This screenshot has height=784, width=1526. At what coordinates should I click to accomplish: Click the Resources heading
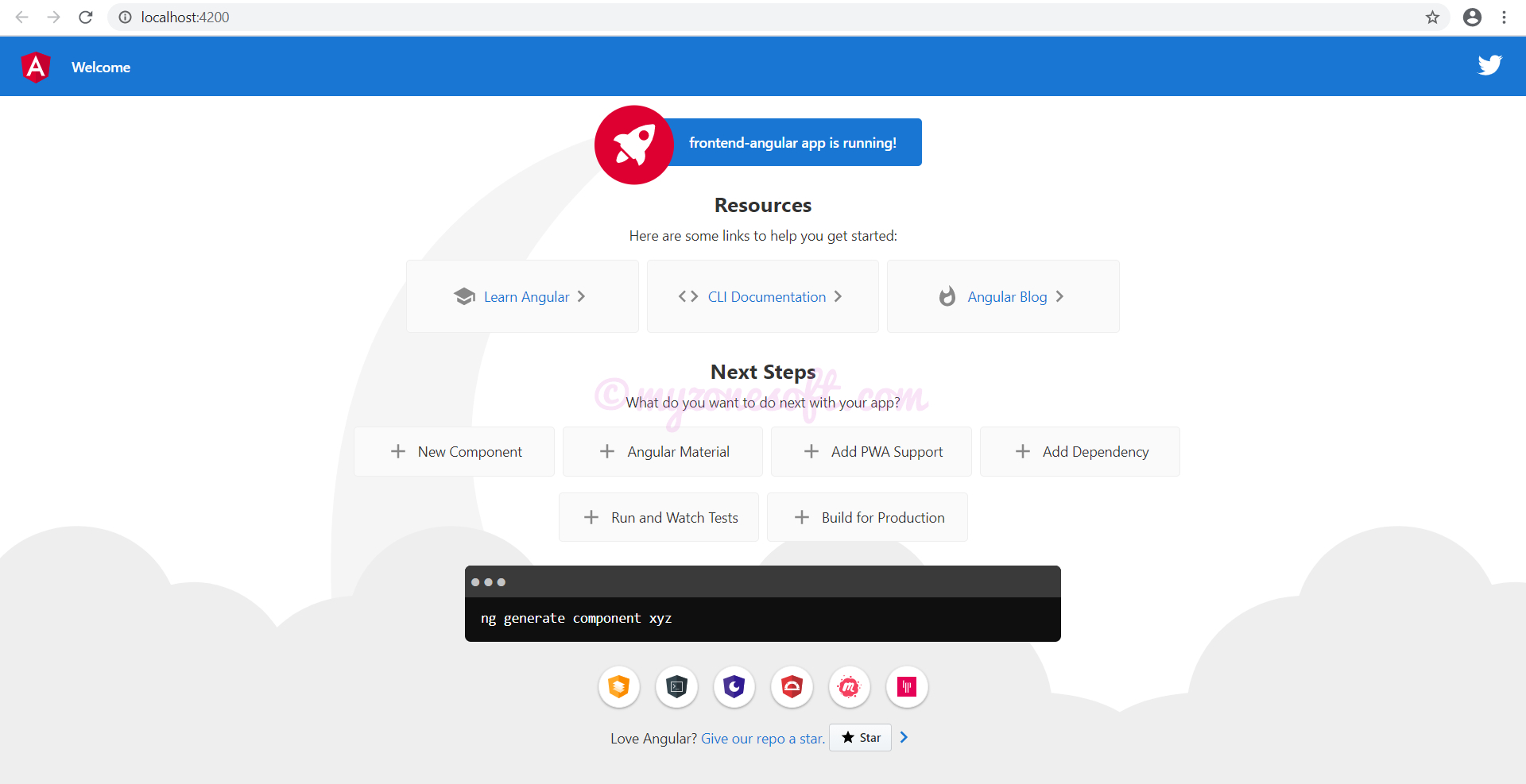pos(763,205)
